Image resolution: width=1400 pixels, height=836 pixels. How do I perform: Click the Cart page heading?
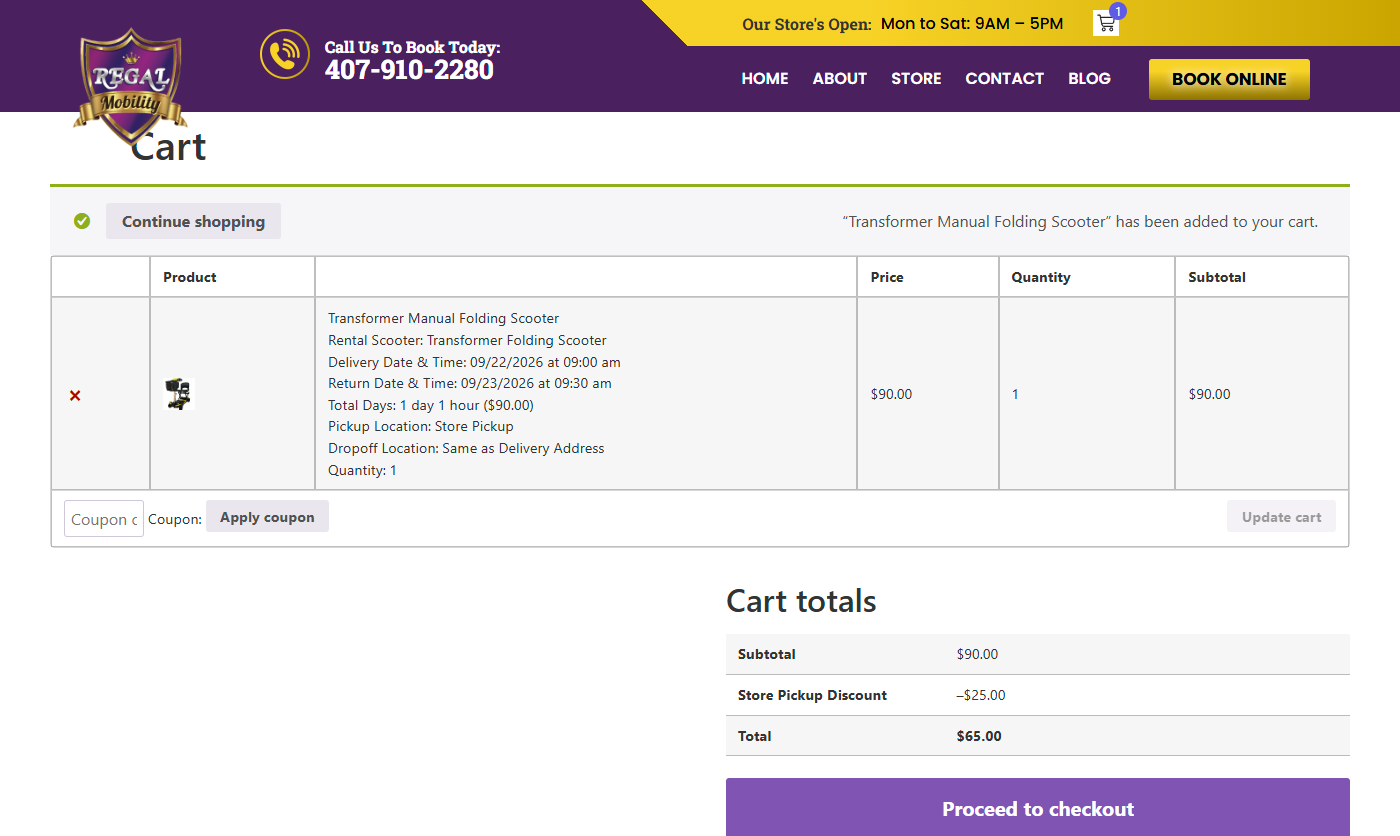(168, 147)
